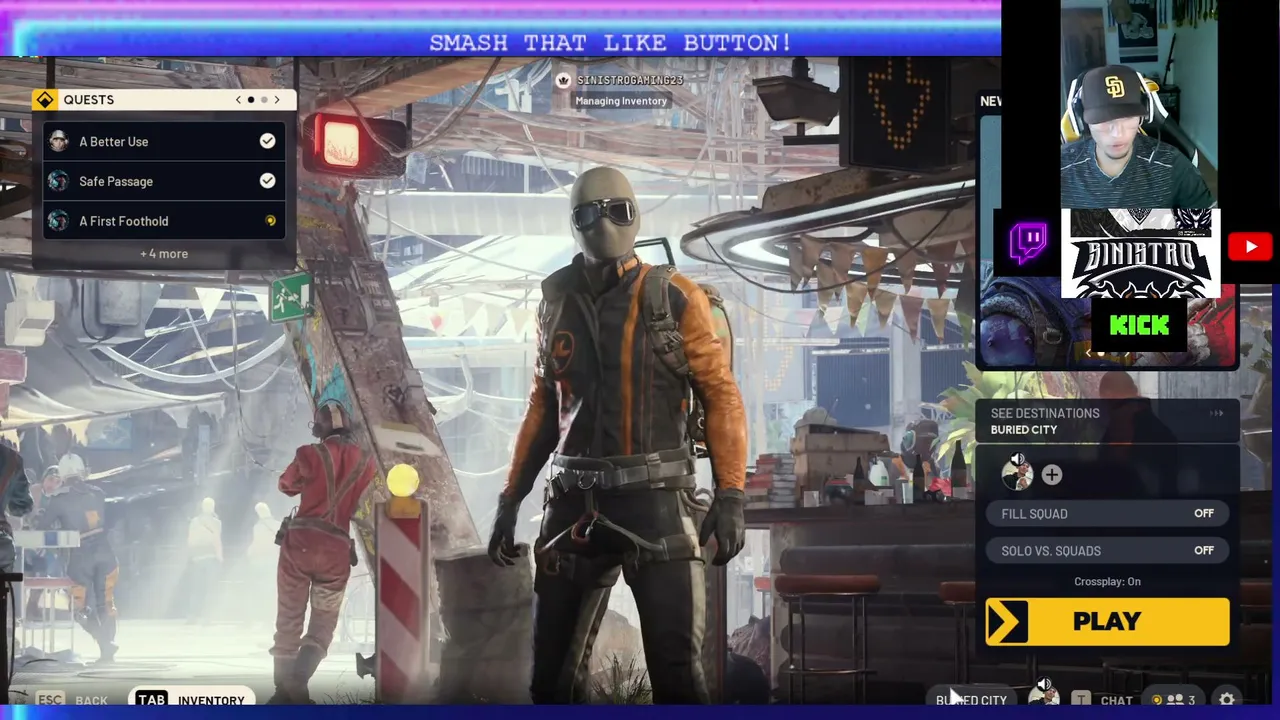The width and height of the screenshot is (1280, 720).
Task: Go to next quests page arrow
Action: click(277, 100)
